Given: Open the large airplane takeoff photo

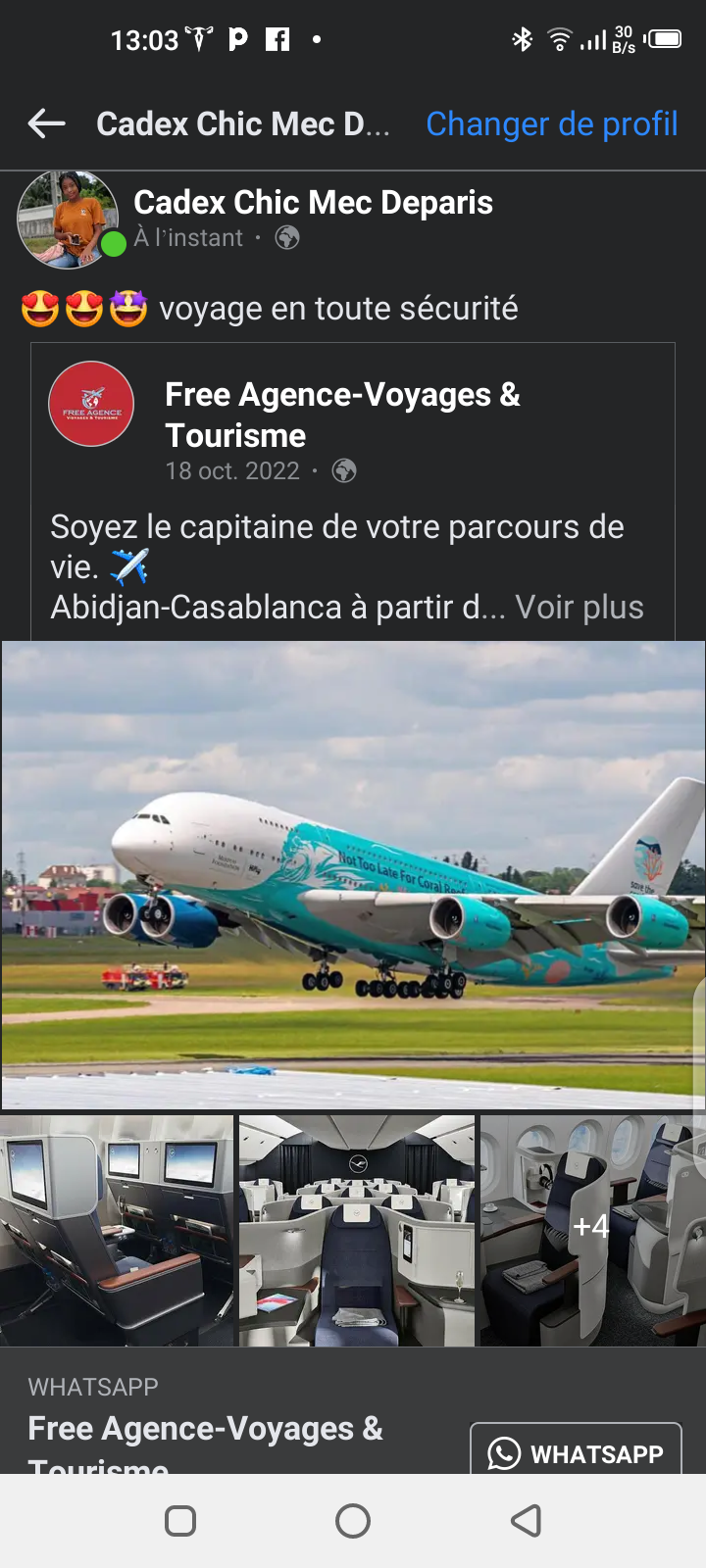Looking at the screenshot, I should pyautogui.click(x=353, y=875).
